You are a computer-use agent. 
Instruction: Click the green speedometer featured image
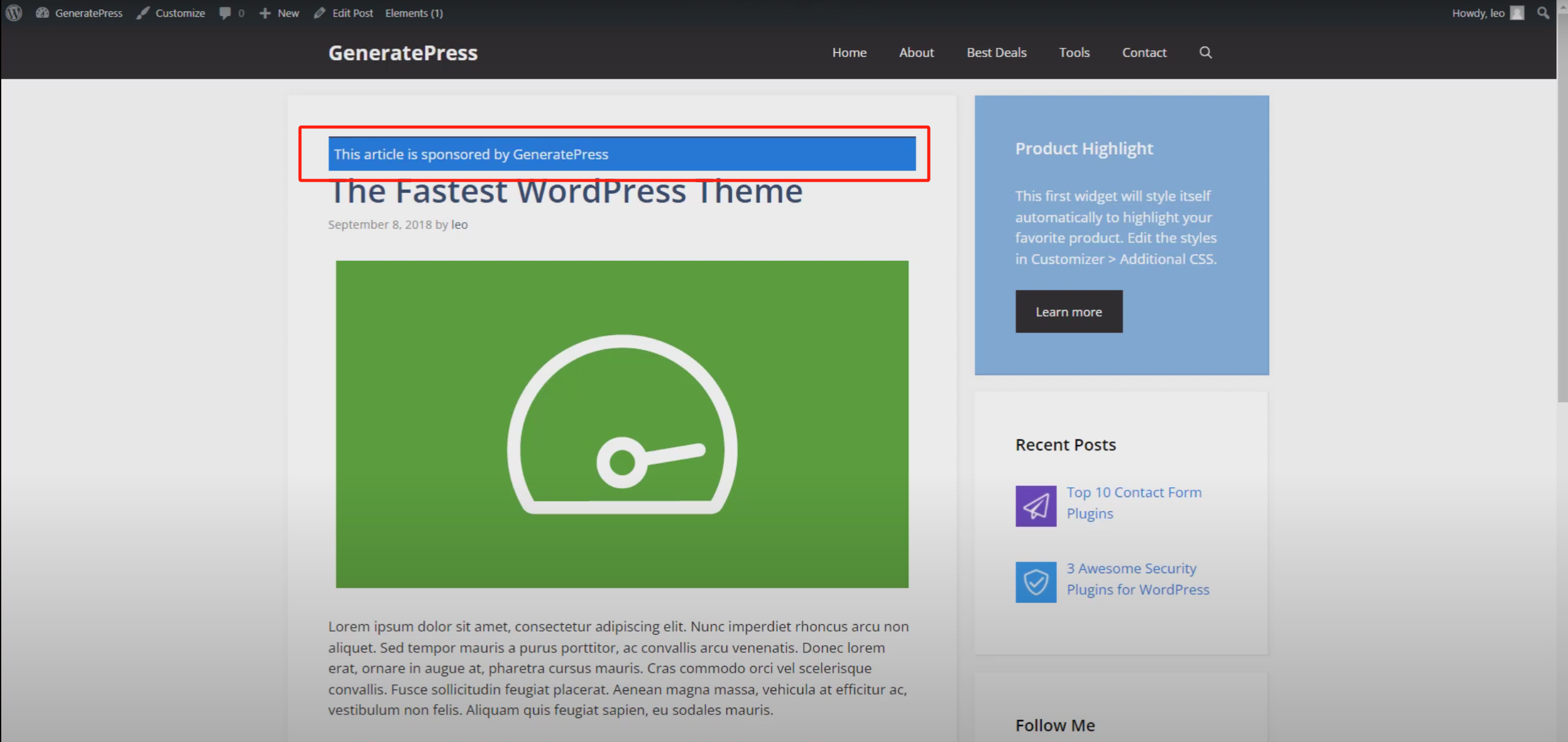[x=621, y=423]
